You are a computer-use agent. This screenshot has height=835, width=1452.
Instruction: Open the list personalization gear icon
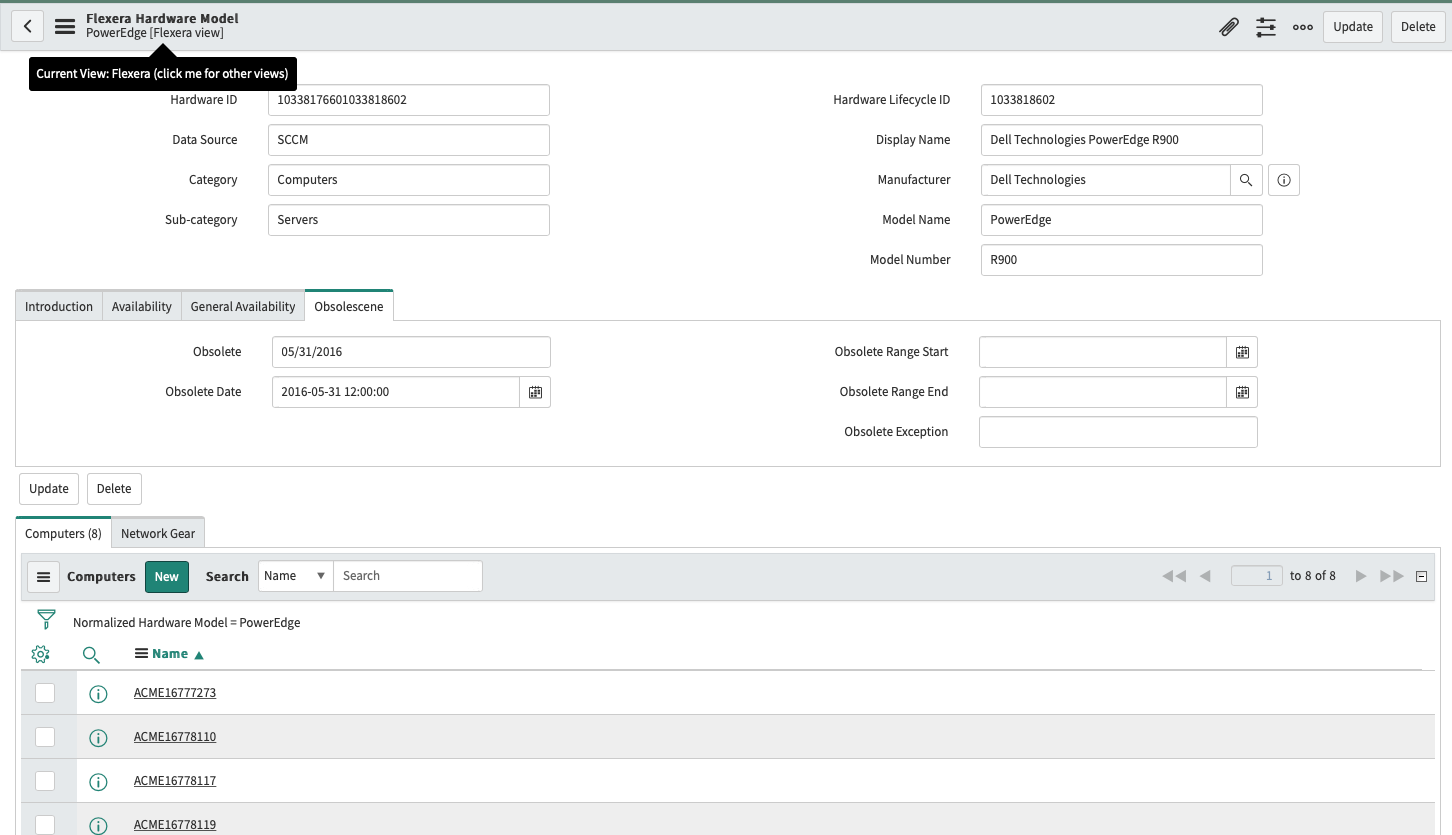click(40, 654)
